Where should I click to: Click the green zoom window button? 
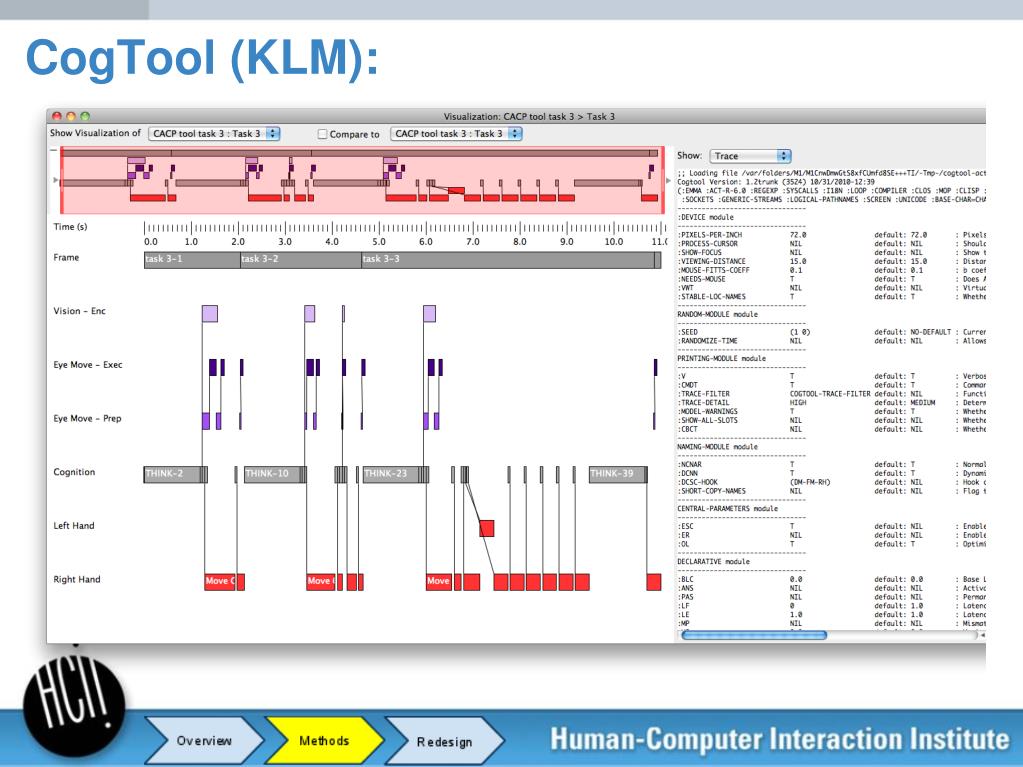pyautogui.click(x=85, y=116)
